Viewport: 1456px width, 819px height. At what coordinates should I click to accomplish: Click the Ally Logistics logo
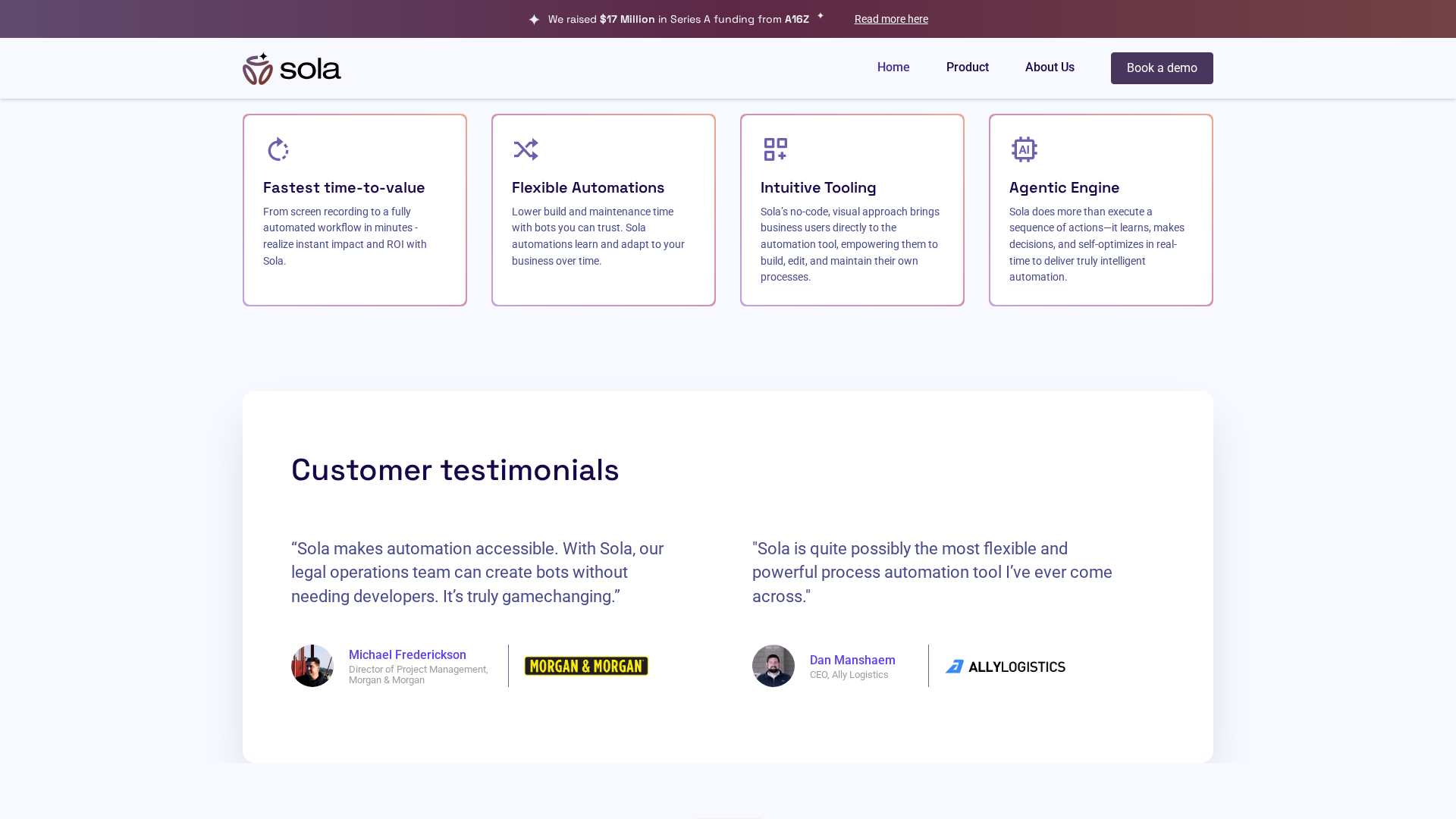[1005, 666]
